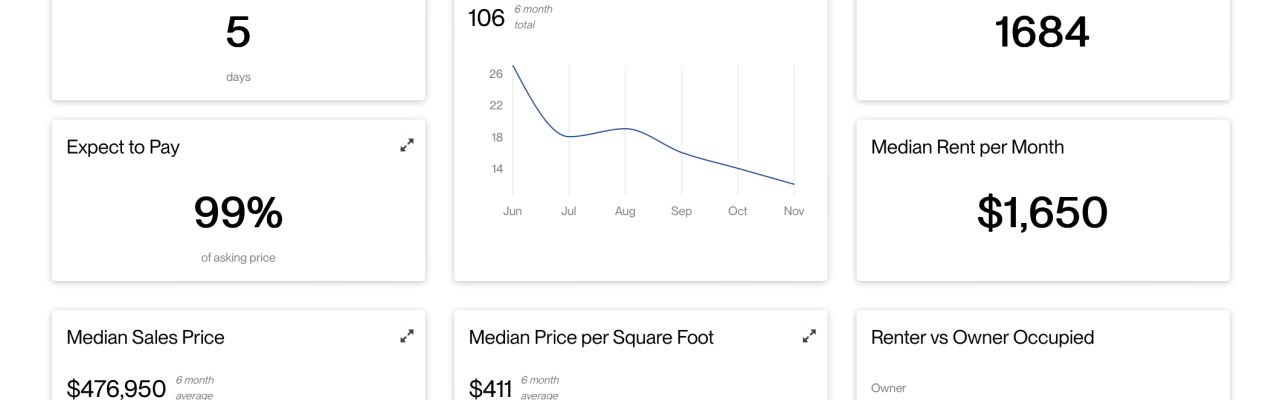The width and height of the screenshot is (1280, 400).
Task: Click the Jun label on chart axis
Action: (512, 211)
